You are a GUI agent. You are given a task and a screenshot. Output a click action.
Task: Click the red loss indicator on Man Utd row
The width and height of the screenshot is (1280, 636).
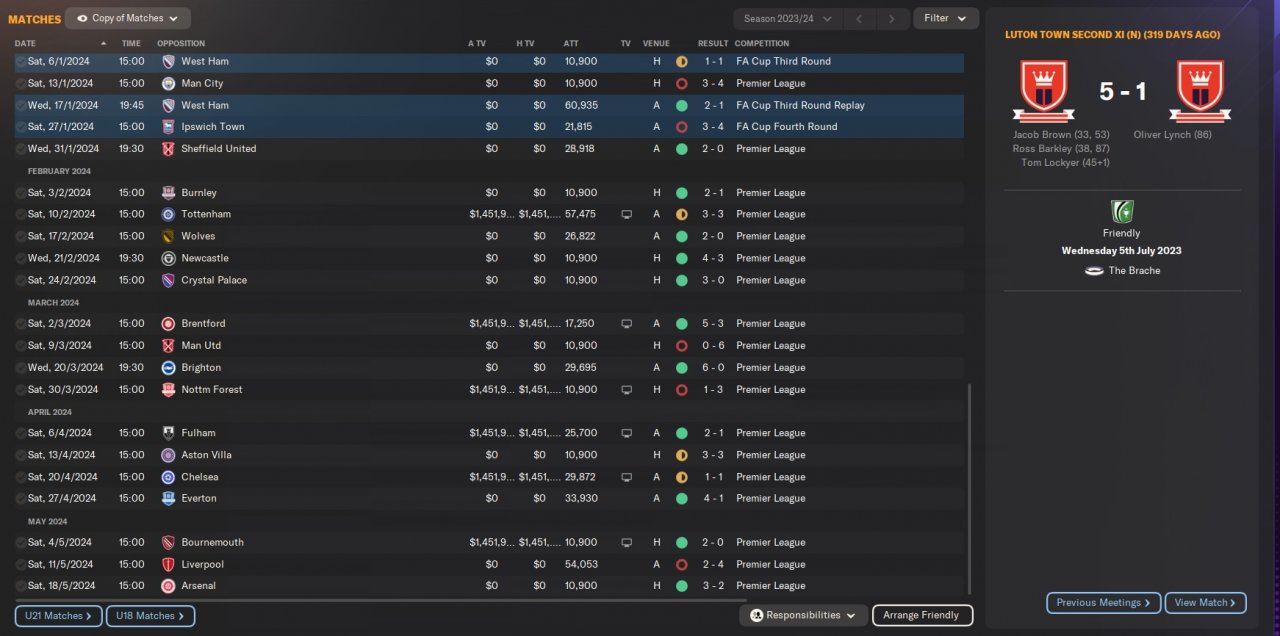682,346
